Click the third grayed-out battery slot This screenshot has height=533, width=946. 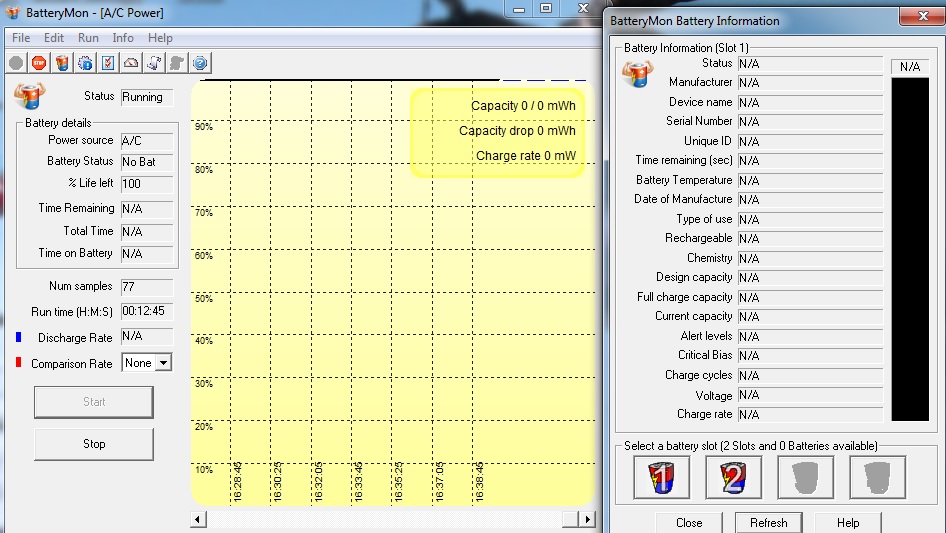coord(805,477)
